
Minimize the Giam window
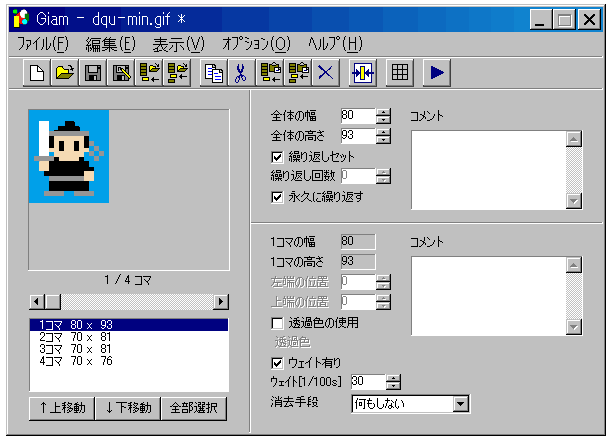click(x=541, y=19)
